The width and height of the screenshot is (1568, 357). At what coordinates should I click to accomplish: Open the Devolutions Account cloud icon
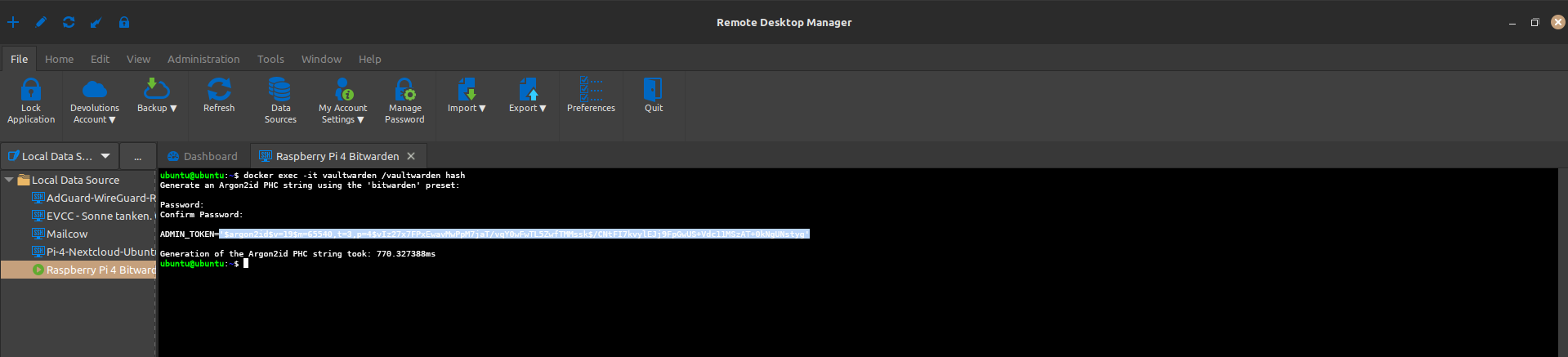point(95,90)
